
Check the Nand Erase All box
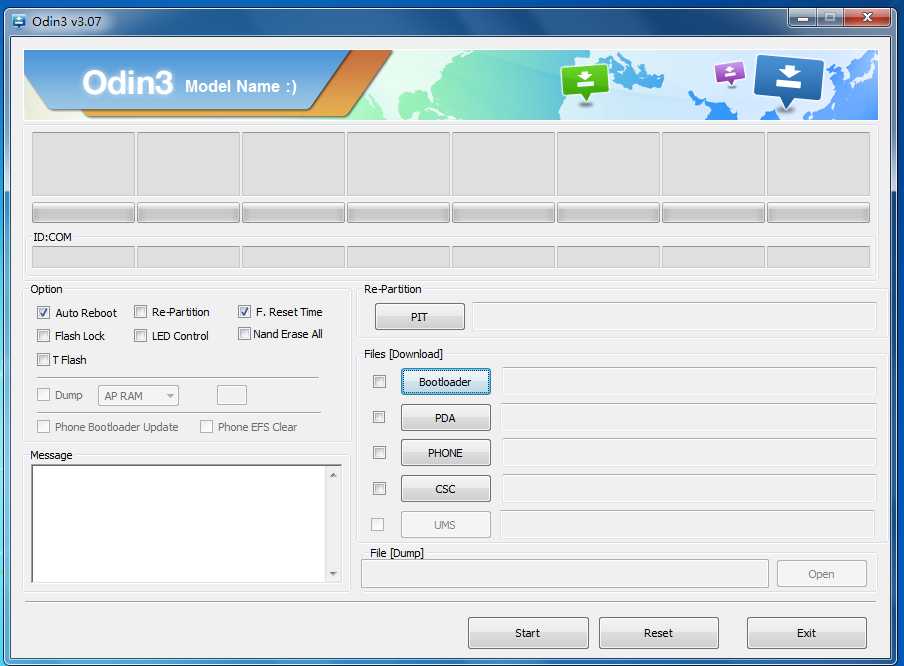click(244, 334)
